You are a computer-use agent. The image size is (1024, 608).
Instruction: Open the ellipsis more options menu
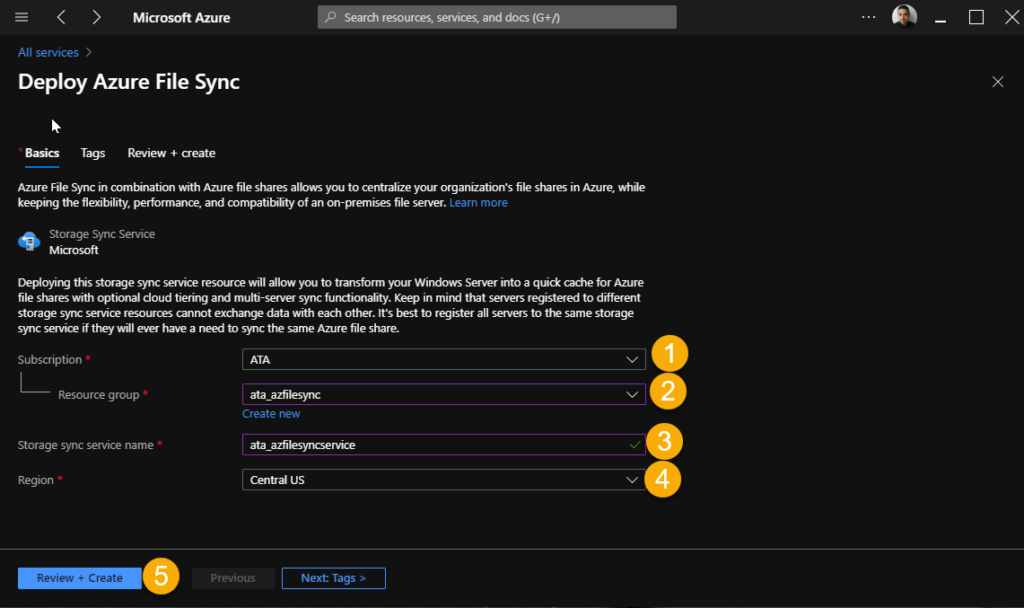point(867,16)
